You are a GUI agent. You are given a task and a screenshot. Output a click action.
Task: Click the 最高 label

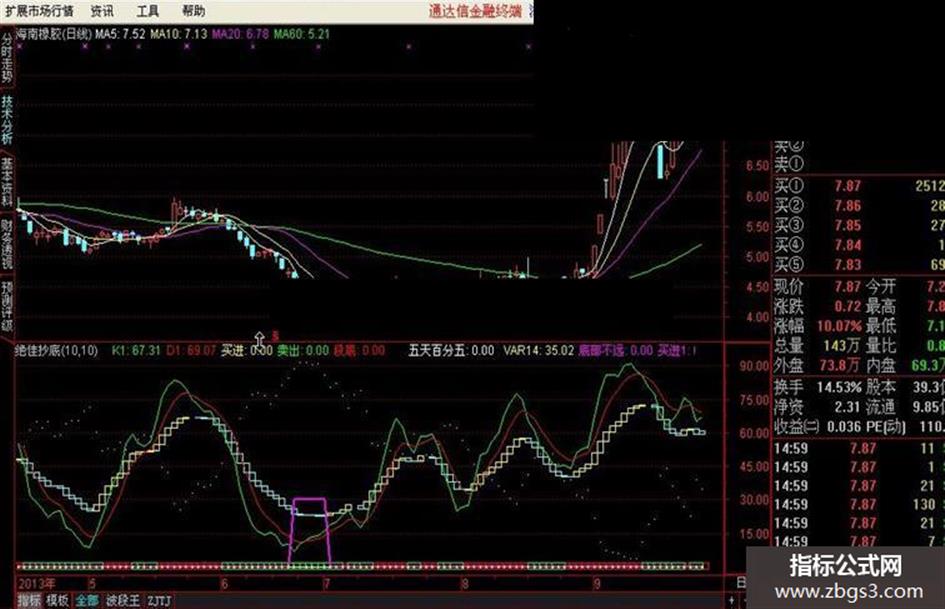click(881, 306)
